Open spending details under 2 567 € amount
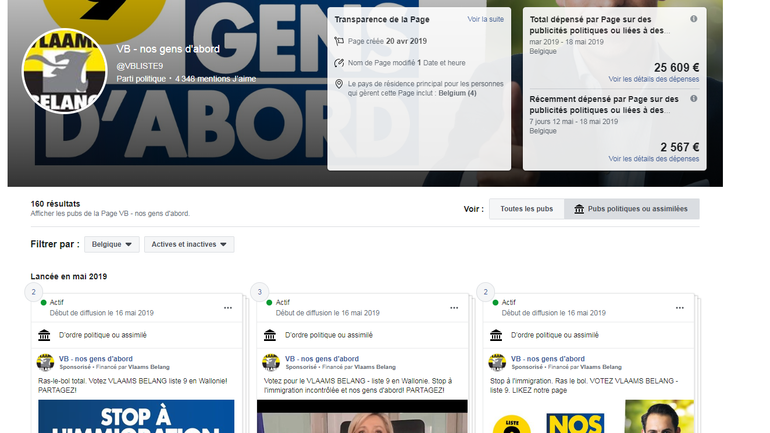This screenshot has height=433, width=770. coord(664,158)
